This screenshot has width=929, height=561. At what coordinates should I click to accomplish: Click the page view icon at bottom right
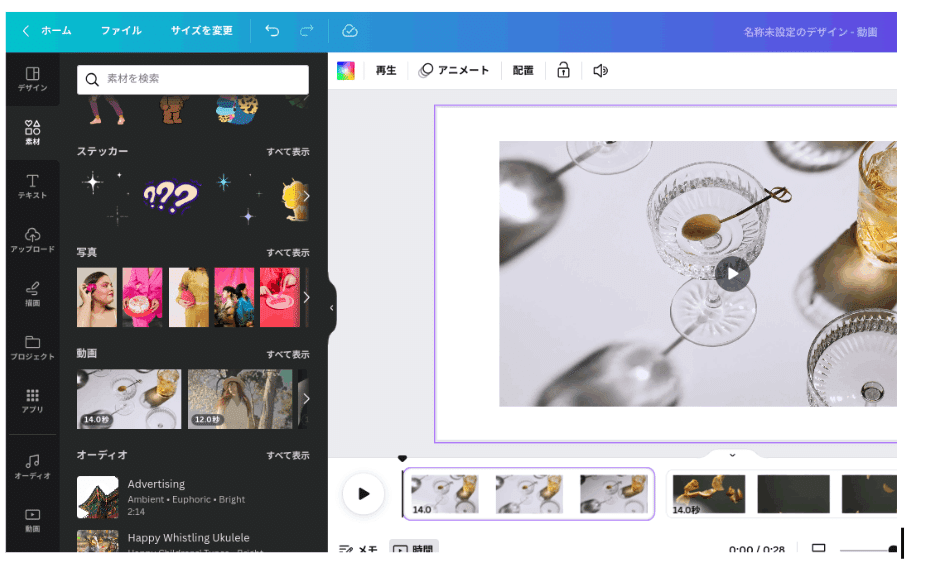click(818, 548)
